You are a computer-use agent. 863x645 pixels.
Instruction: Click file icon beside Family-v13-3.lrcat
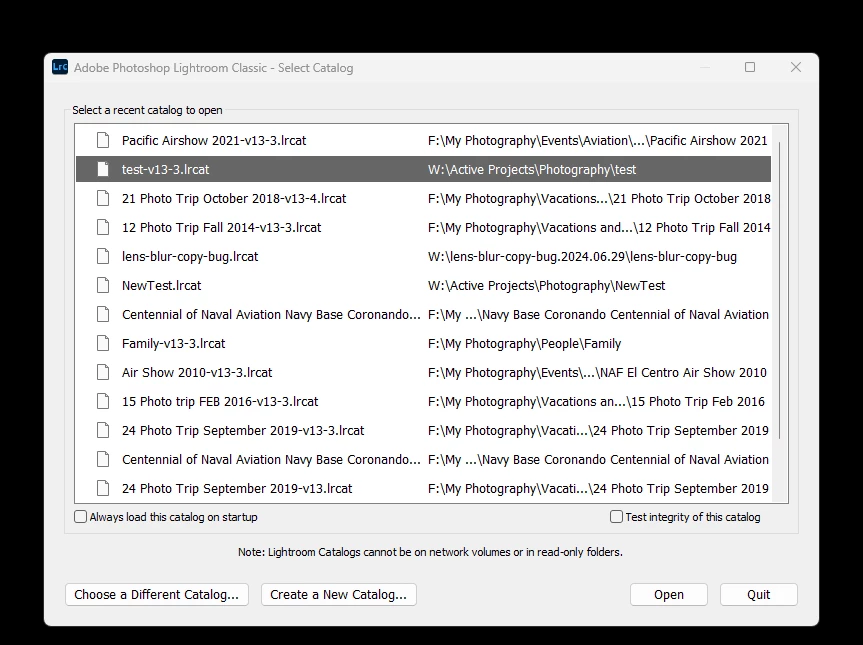pos(103,343)
